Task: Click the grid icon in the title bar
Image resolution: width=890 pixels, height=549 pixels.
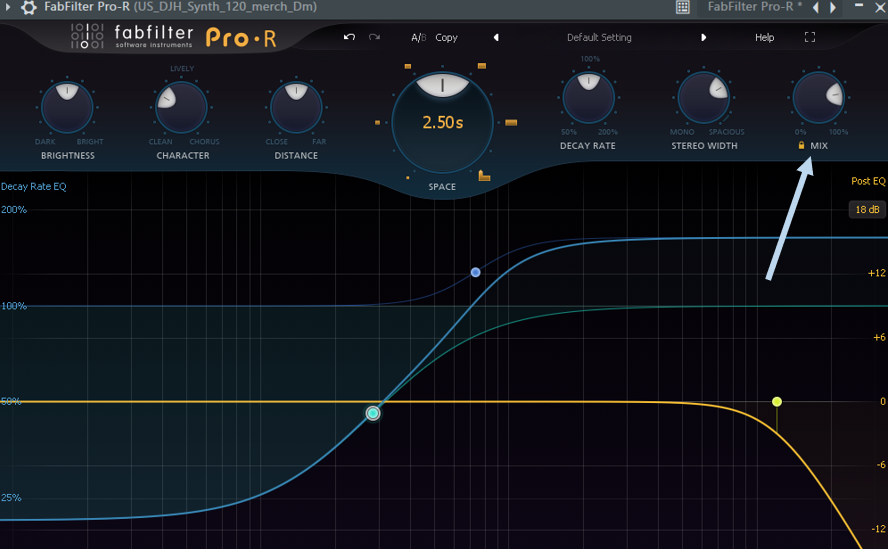Action: coord(683,8)
